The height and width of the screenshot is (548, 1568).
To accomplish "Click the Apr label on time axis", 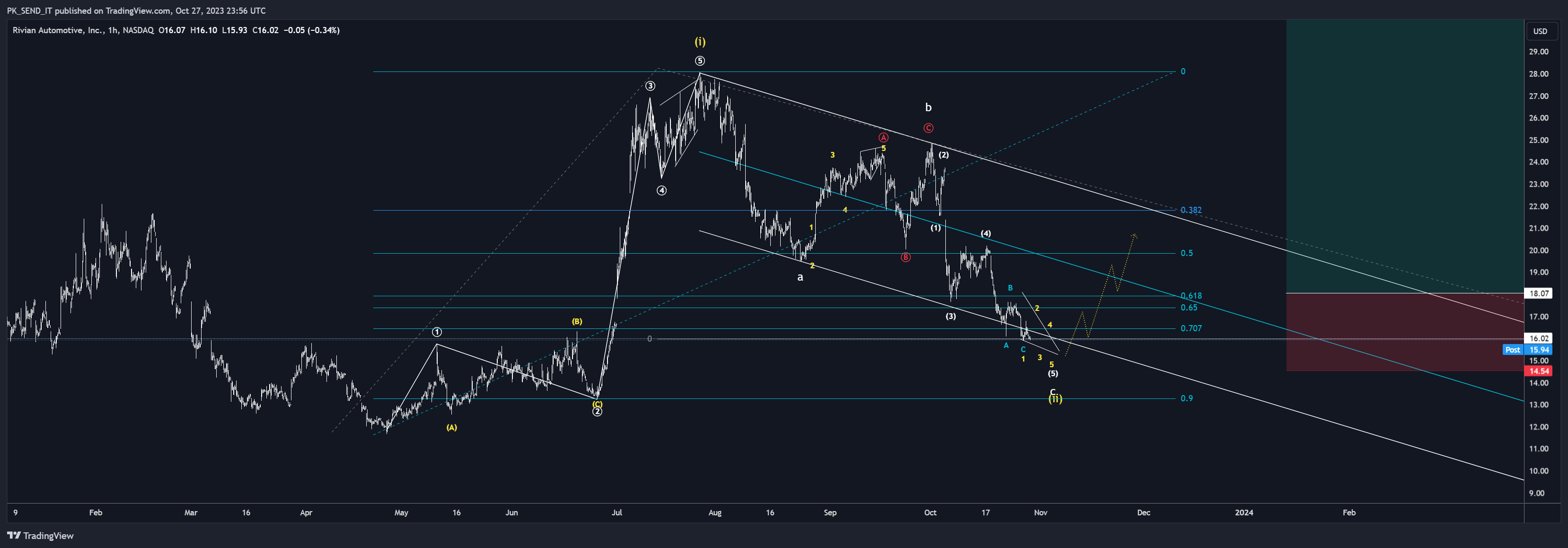I will click(x=306, y=513).
